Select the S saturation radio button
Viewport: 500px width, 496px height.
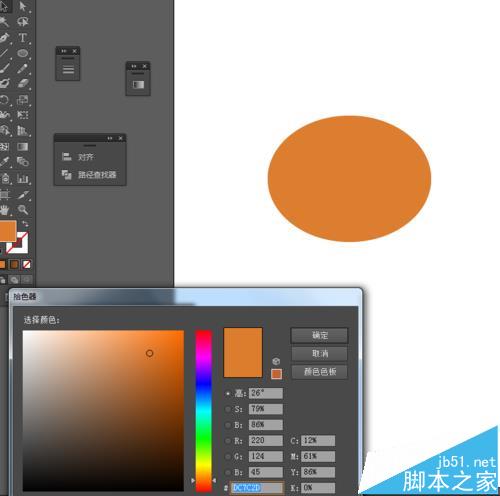[x=228, y=409]
